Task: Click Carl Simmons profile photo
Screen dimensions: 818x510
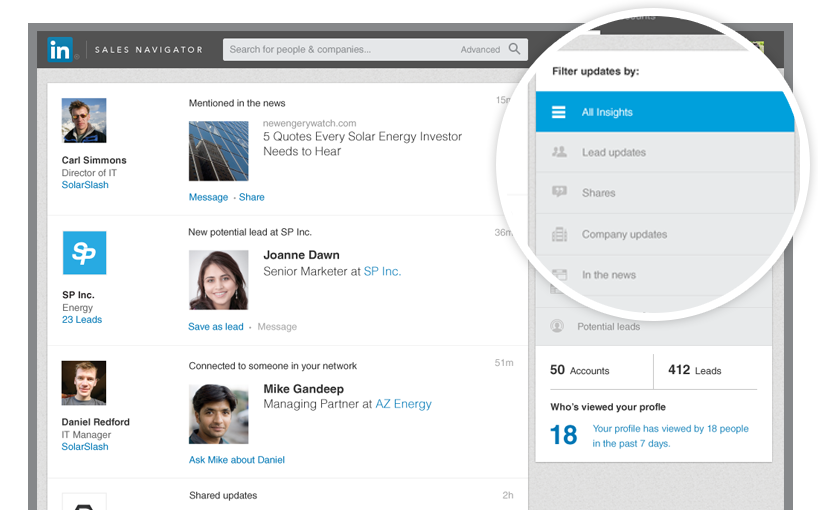Action: [84, 120]
